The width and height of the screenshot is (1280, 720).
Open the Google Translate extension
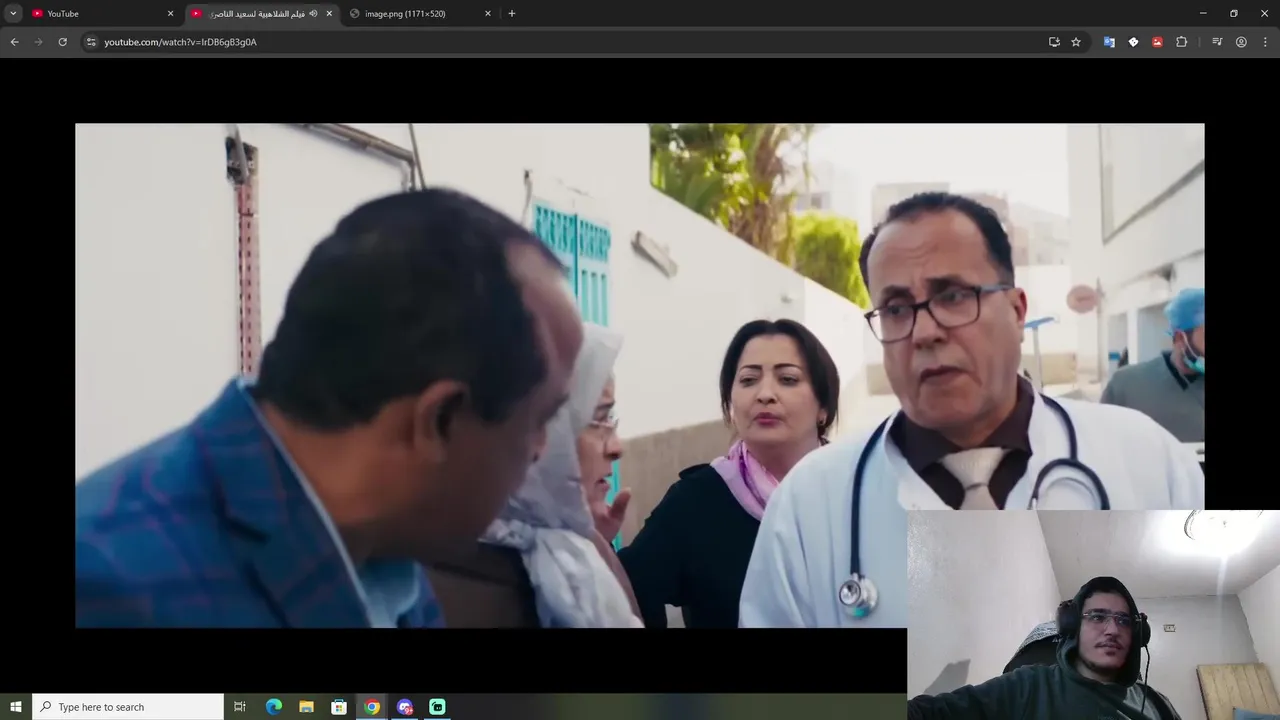point(1109,42)
